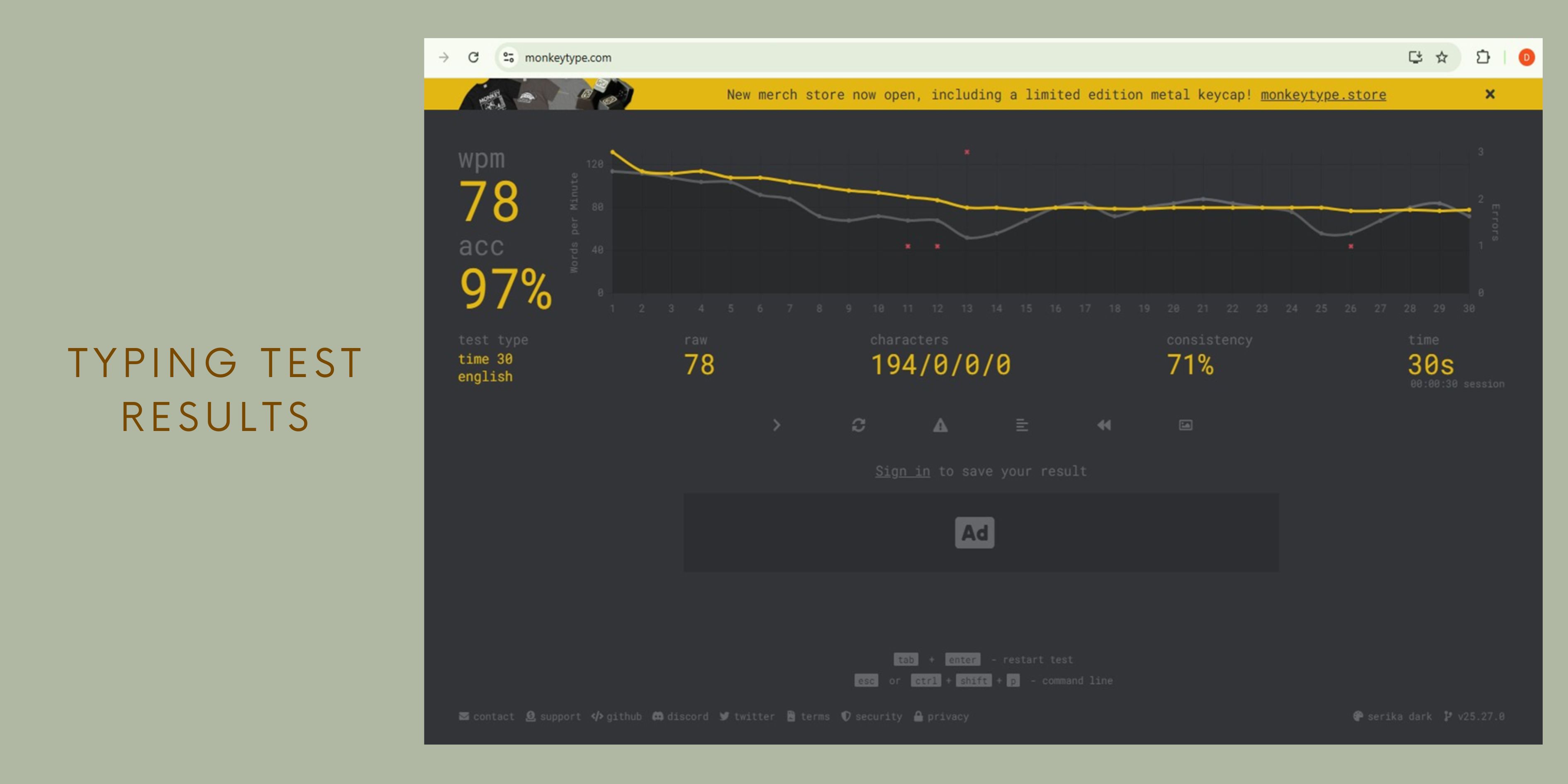Click the 97% accuracy value
The width and height of the screenshot is (1568, 784).
tap(506, 289)
